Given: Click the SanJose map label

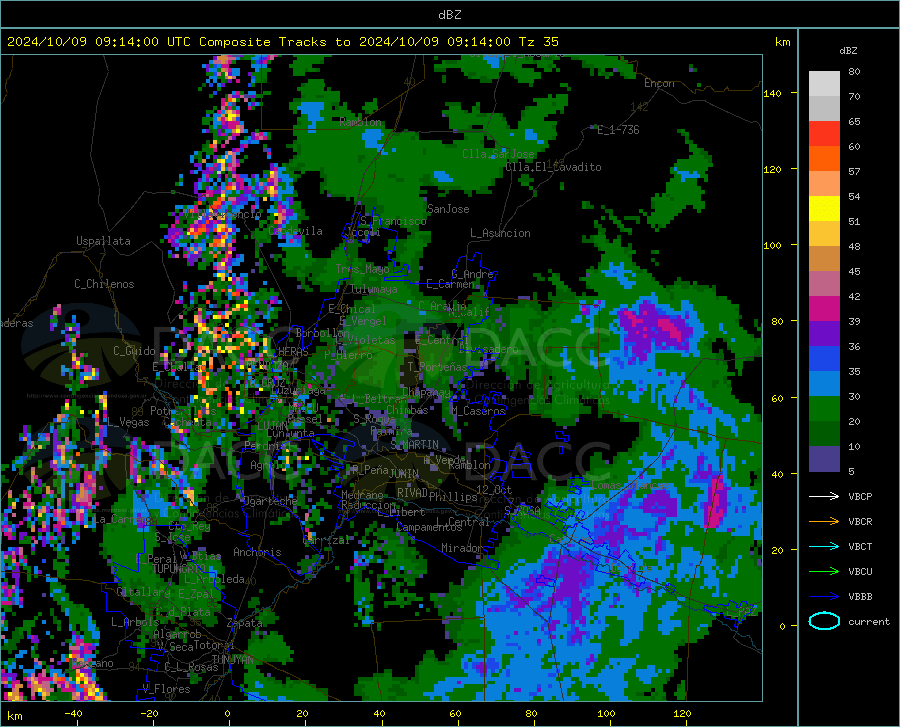Looking at the screenshot, I should click(x=448, y=209).
